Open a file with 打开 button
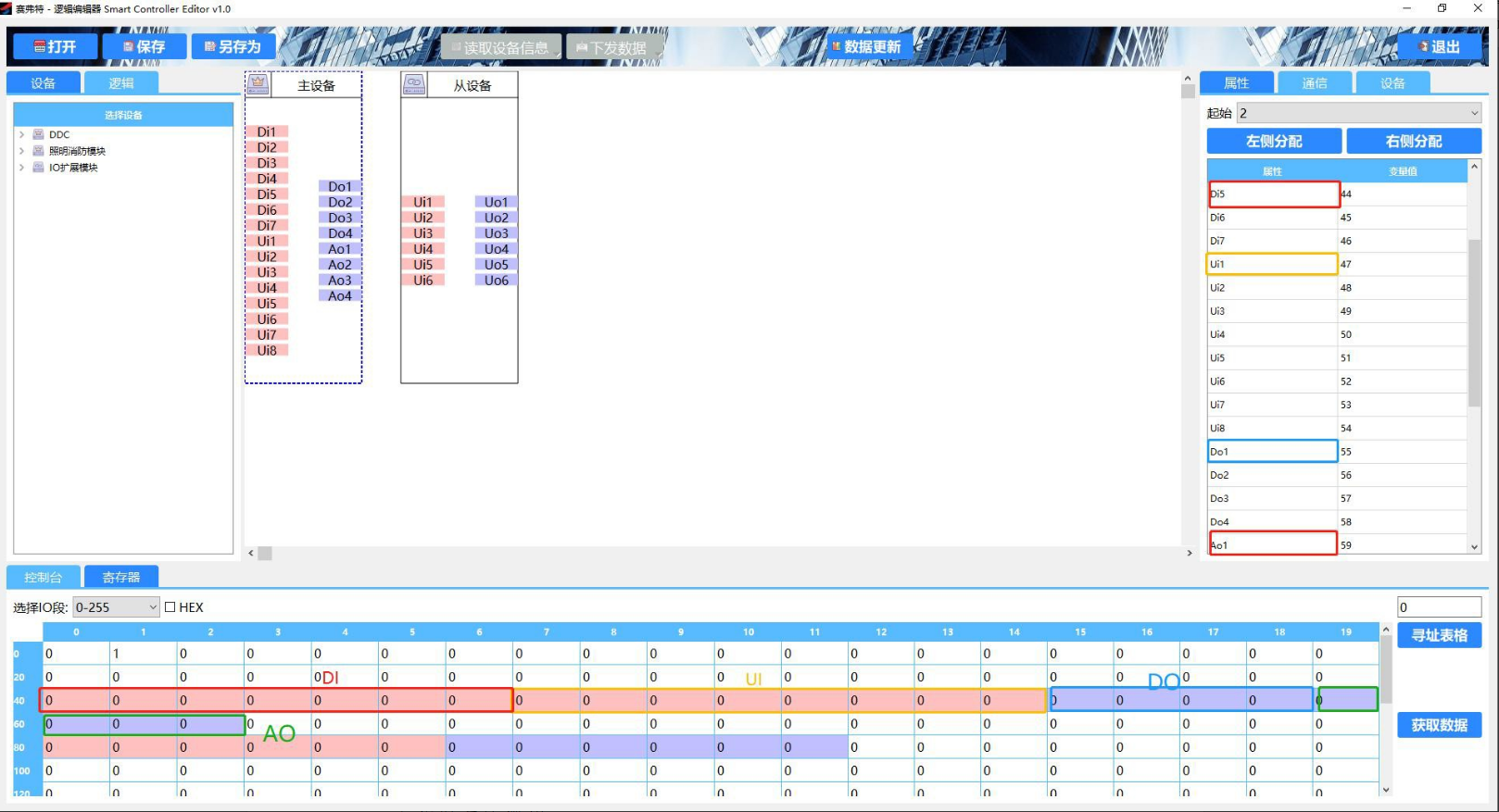 click(x=56, y=46)
